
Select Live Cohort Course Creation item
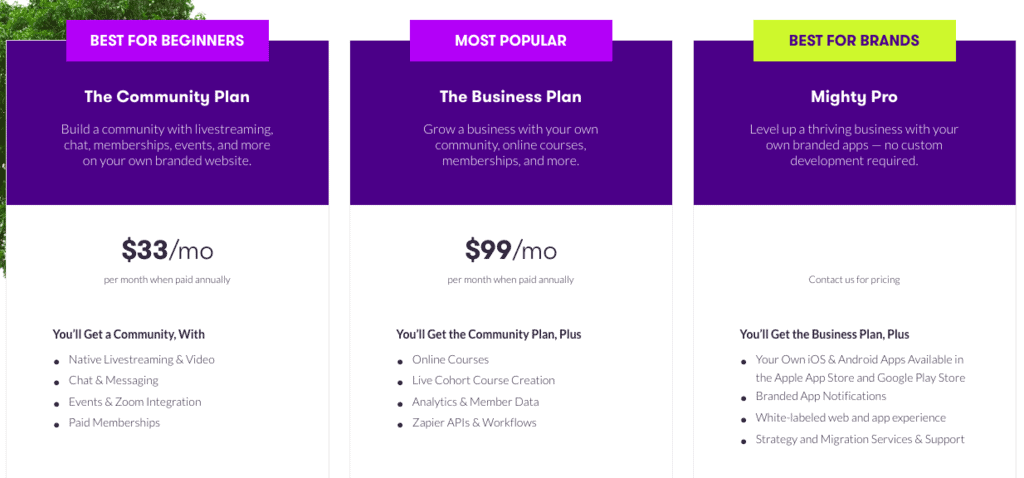[x=483, y=380]
